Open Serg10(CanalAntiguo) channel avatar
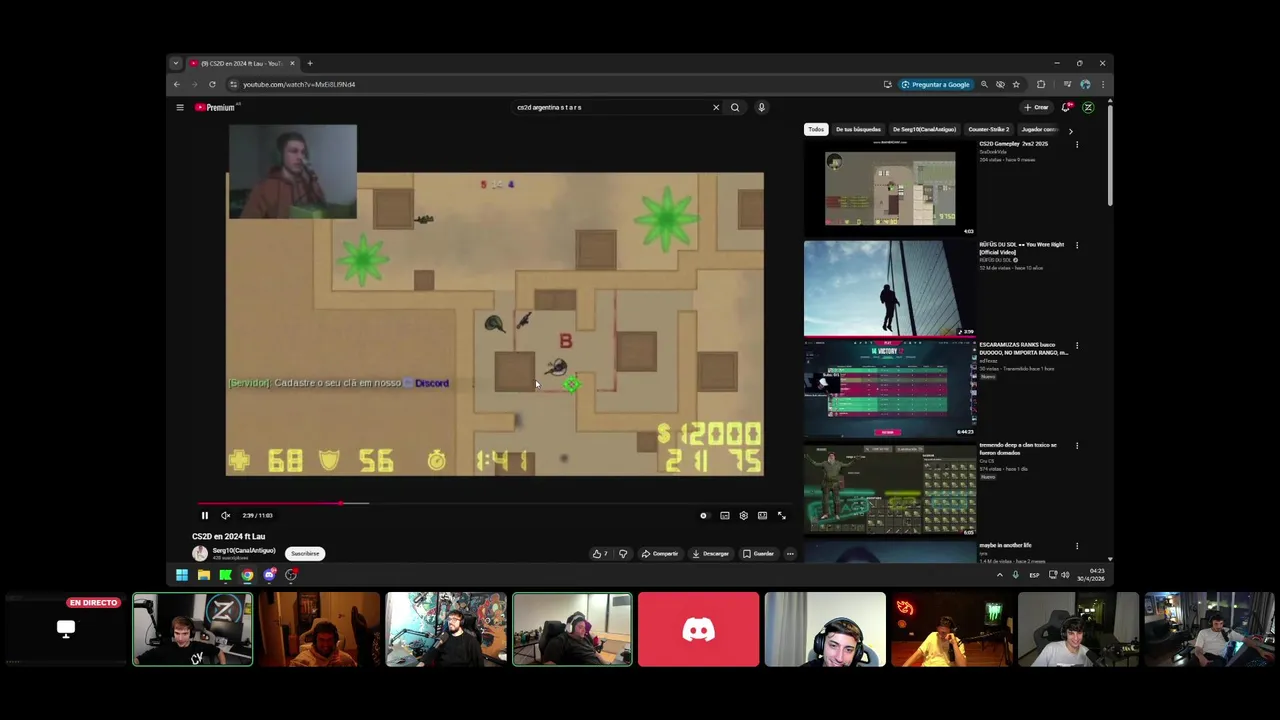1280x720 pixels. (200, 554)
